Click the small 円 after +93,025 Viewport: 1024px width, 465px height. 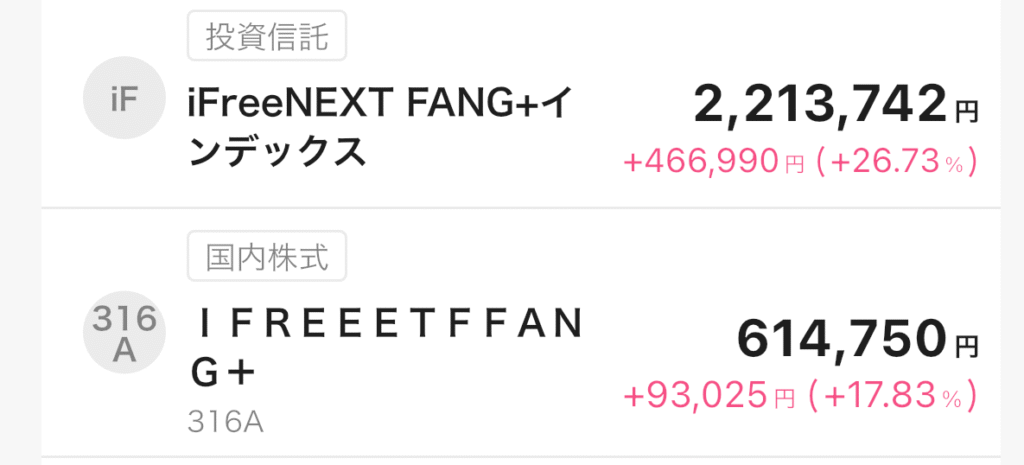tap(785, 399)
